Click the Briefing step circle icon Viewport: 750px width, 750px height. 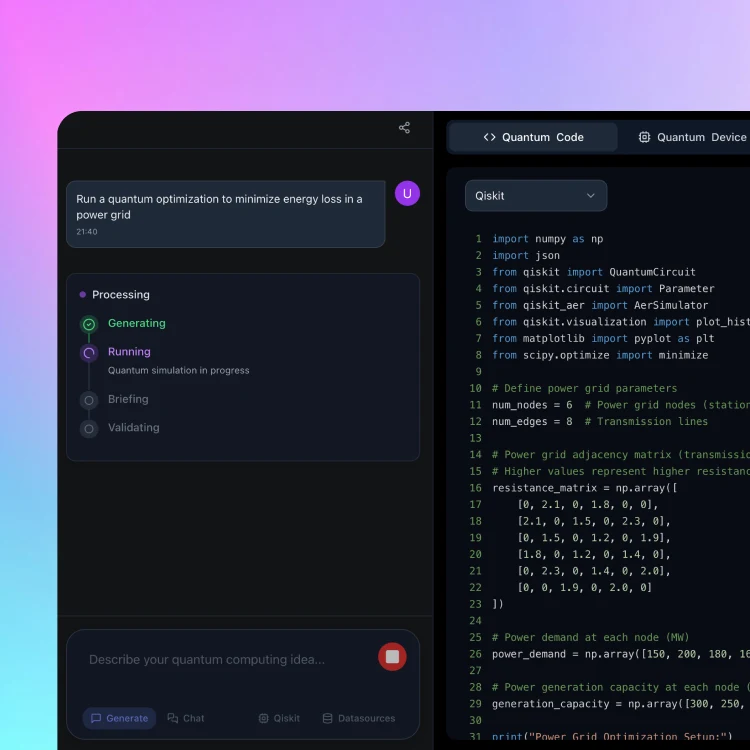point(89,400)
